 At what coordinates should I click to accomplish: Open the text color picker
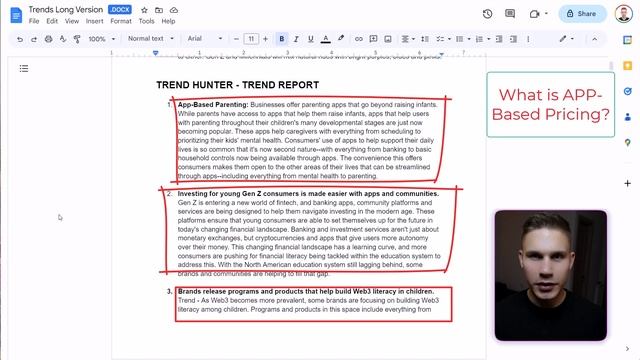coord(325,39)
